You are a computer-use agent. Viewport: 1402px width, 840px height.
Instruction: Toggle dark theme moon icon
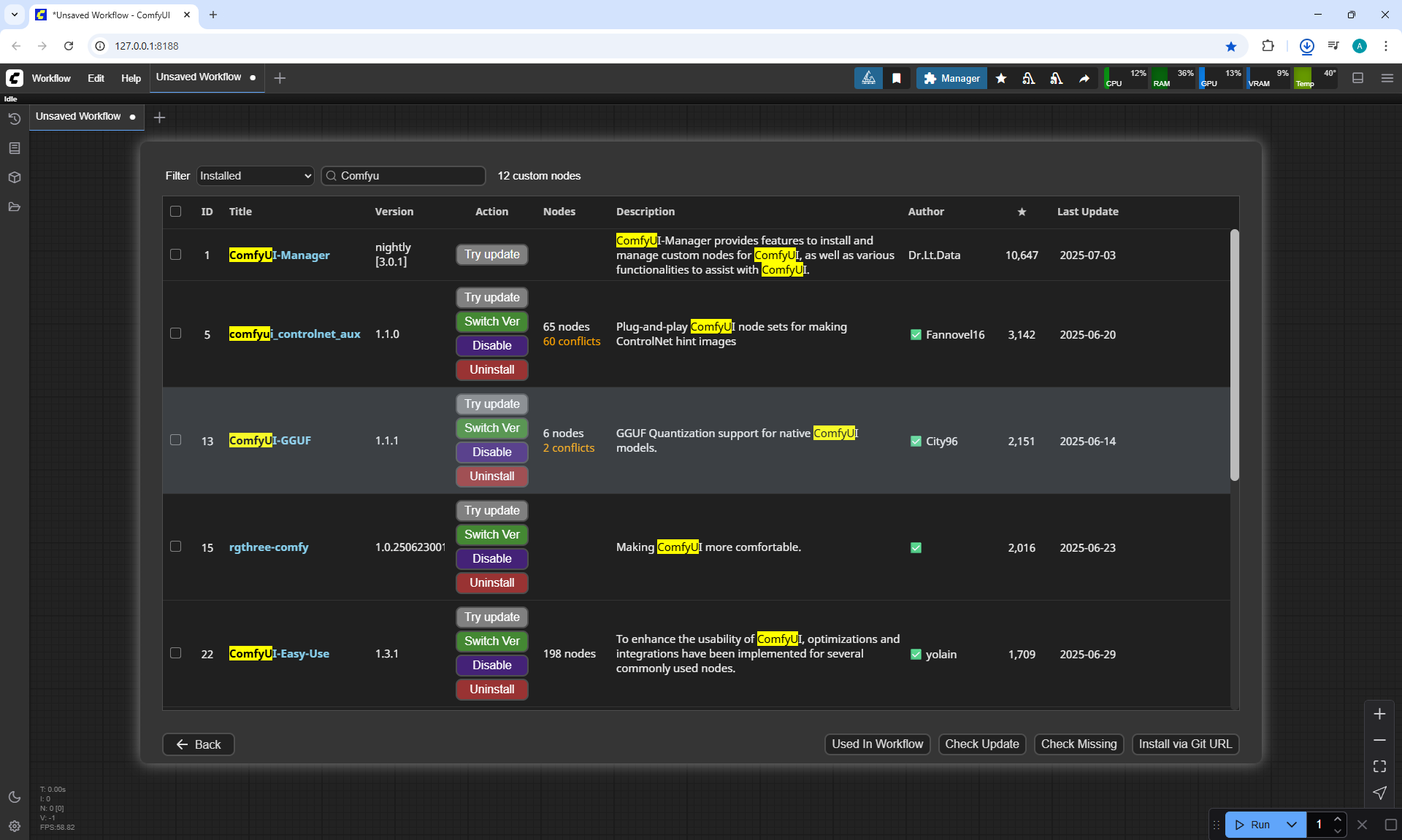point(14,797)
